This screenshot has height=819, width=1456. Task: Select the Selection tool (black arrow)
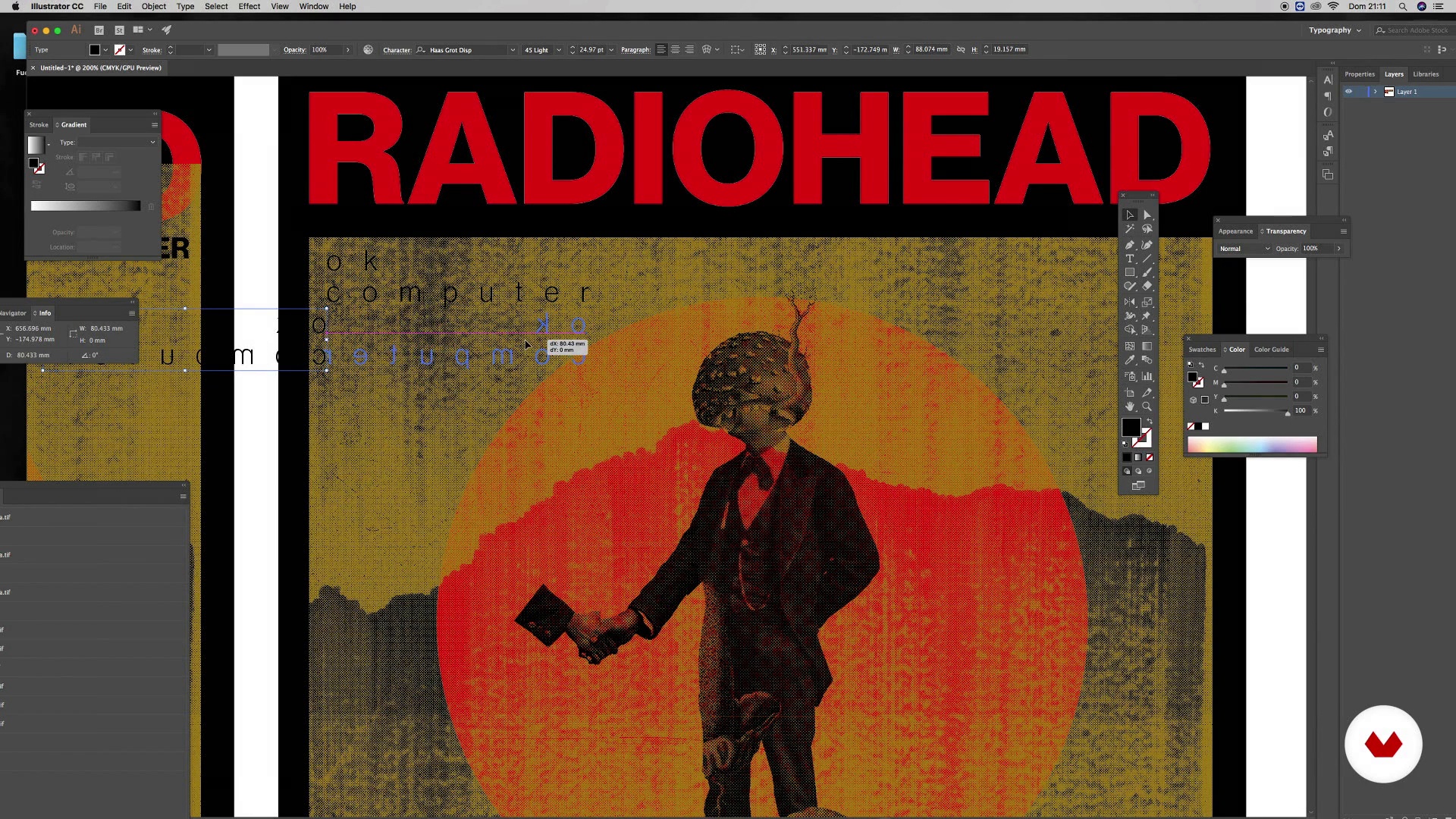(1130, 215)
